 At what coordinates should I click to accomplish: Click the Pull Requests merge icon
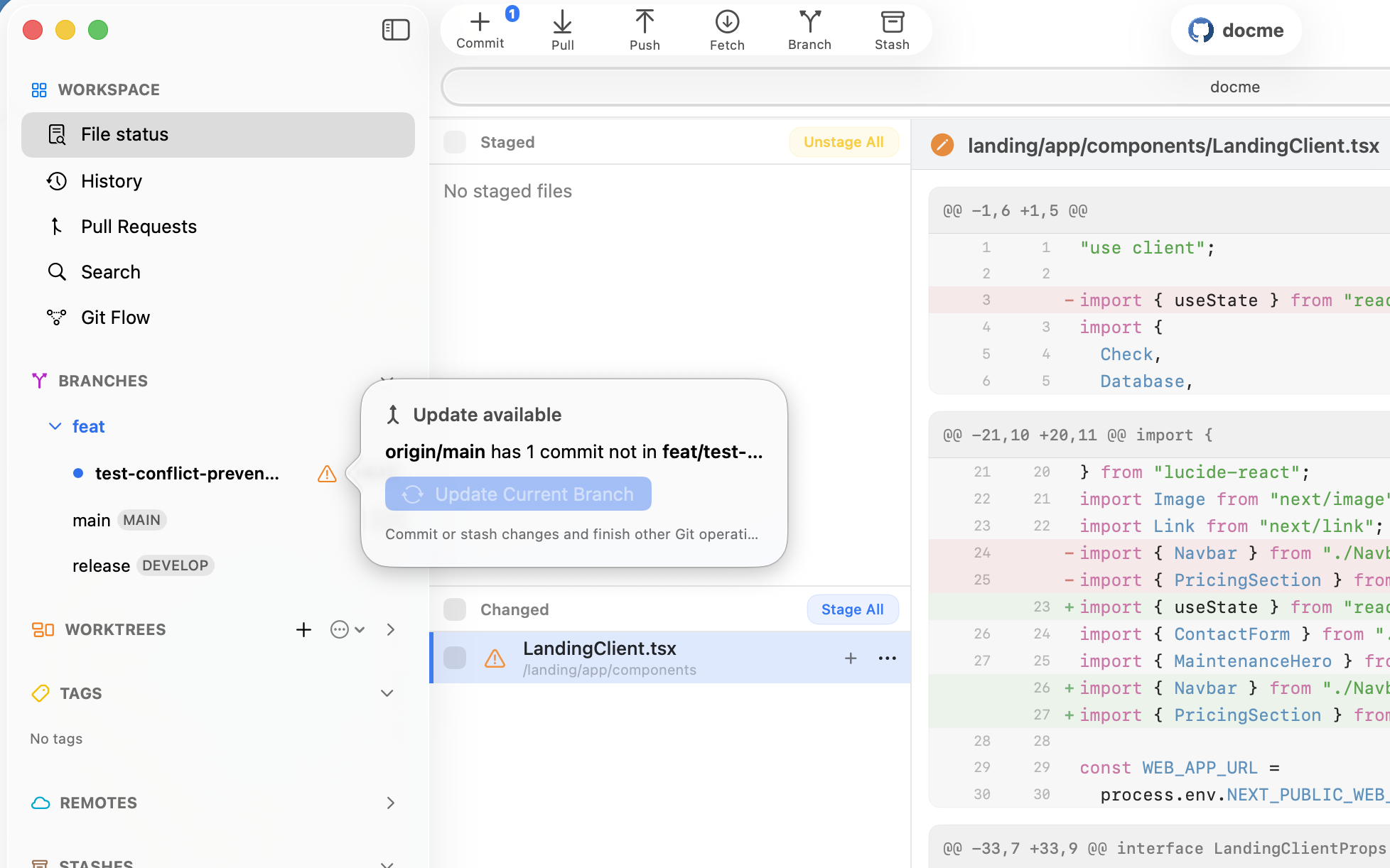pyautogui.click(x=57, y=227)
